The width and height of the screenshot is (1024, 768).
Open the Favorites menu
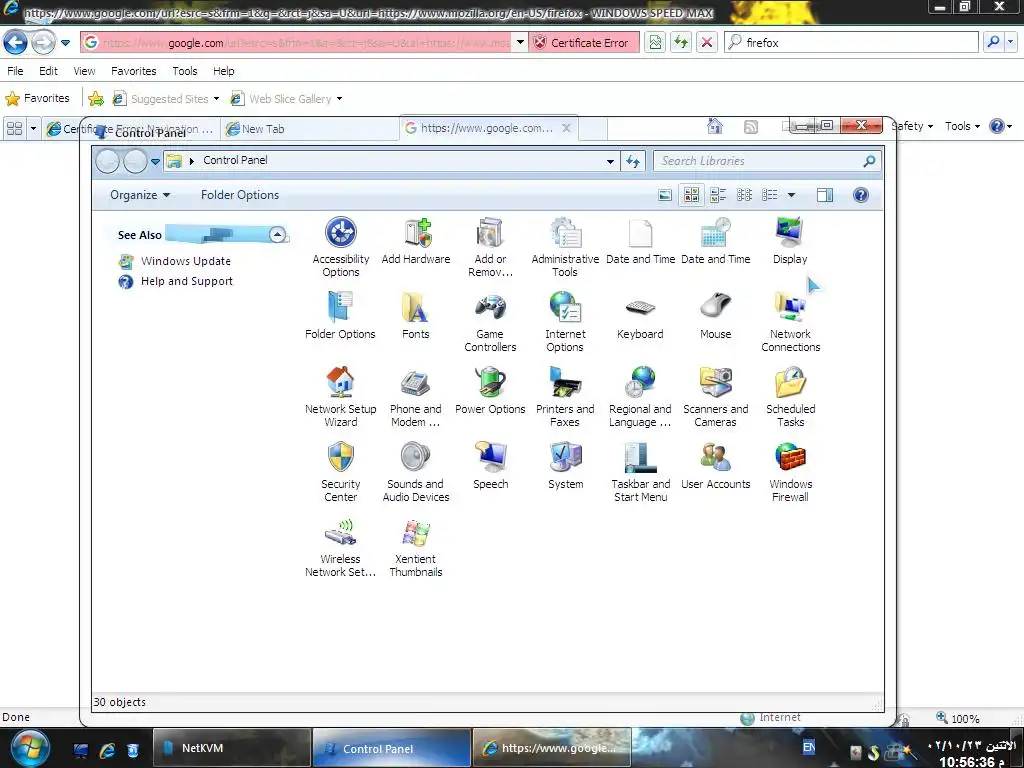point(134,71)
